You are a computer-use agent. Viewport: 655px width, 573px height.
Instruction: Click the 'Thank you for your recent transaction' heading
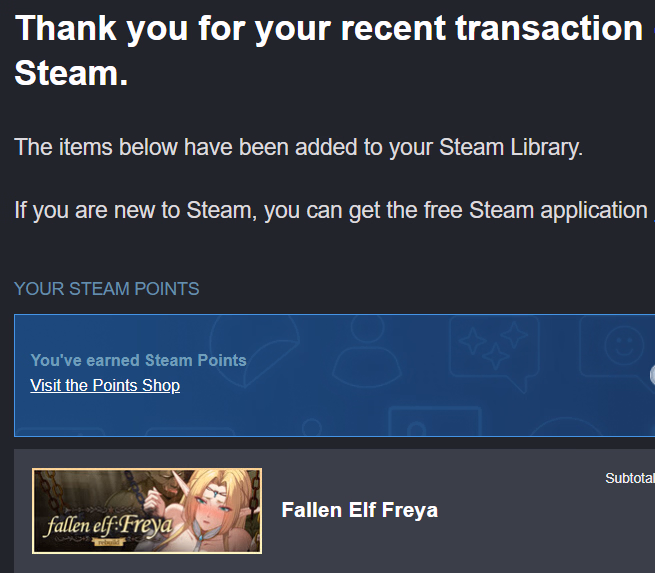(328, 28)
